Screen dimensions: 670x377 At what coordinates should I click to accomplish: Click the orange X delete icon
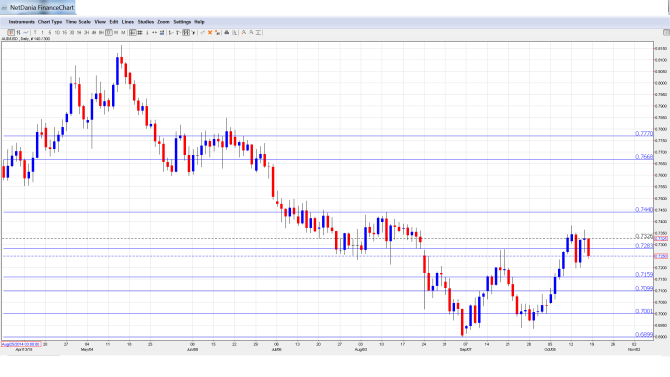point(210,32)
